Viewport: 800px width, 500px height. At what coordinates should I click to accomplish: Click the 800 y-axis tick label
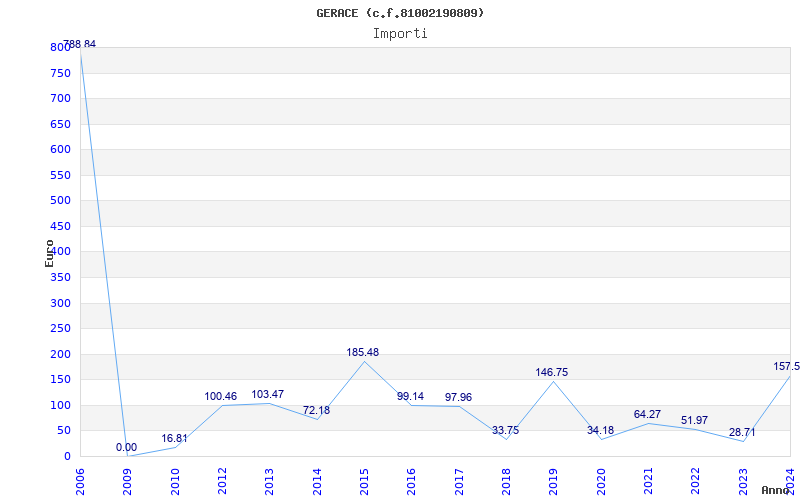tap(60, 47)
